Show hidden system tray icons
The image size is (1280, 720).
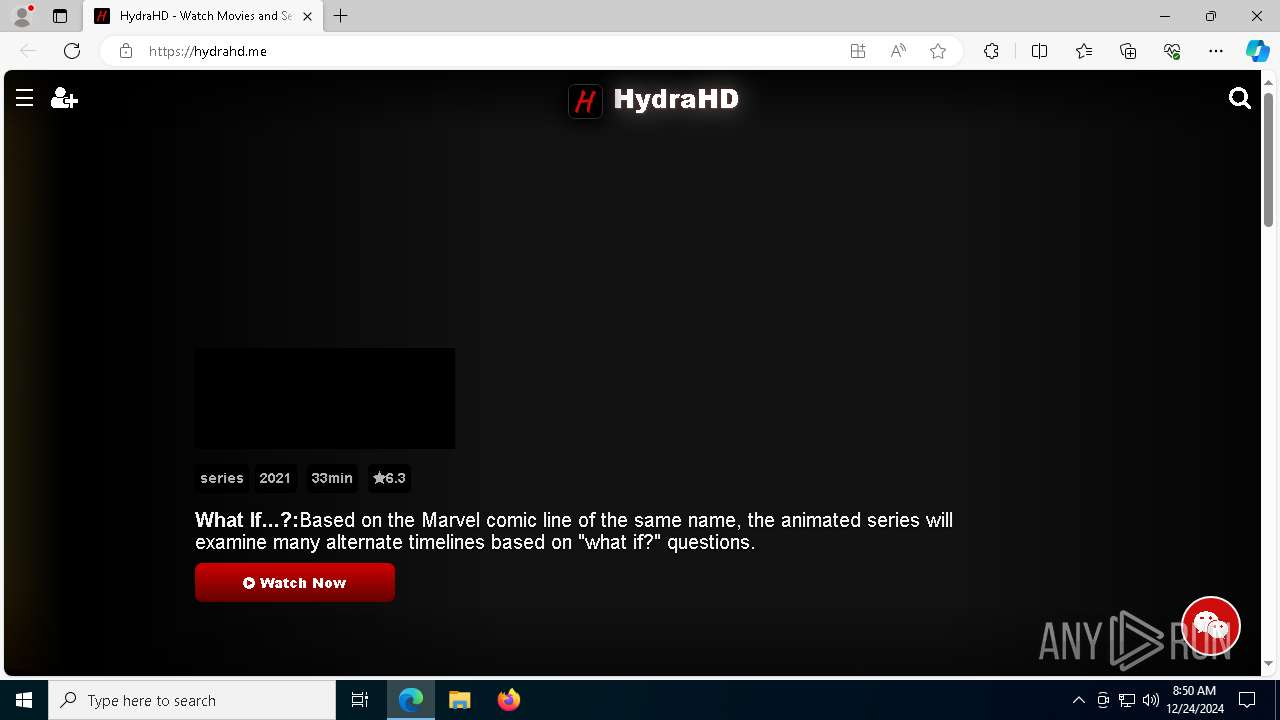pos(1078,700)
